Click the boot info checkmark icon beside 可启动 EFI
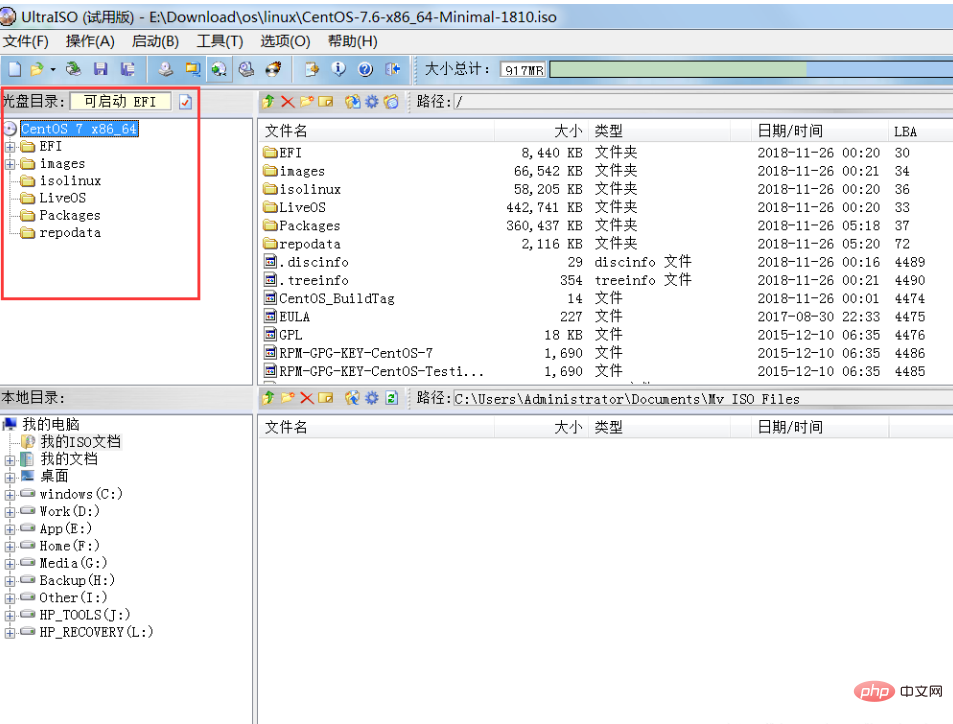953x724 pixels. click(185, 102)
